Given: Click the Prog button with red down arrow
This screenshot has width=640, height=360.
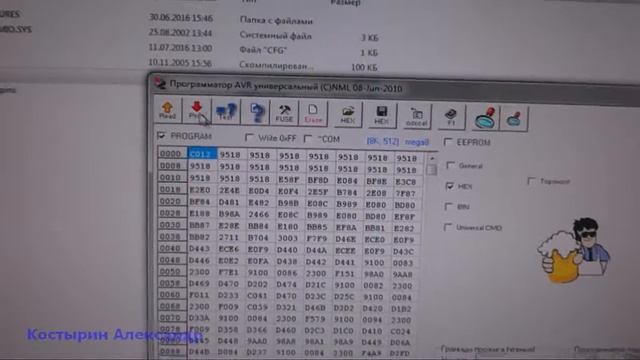Looking at the screenshot, I should point(196,111).
